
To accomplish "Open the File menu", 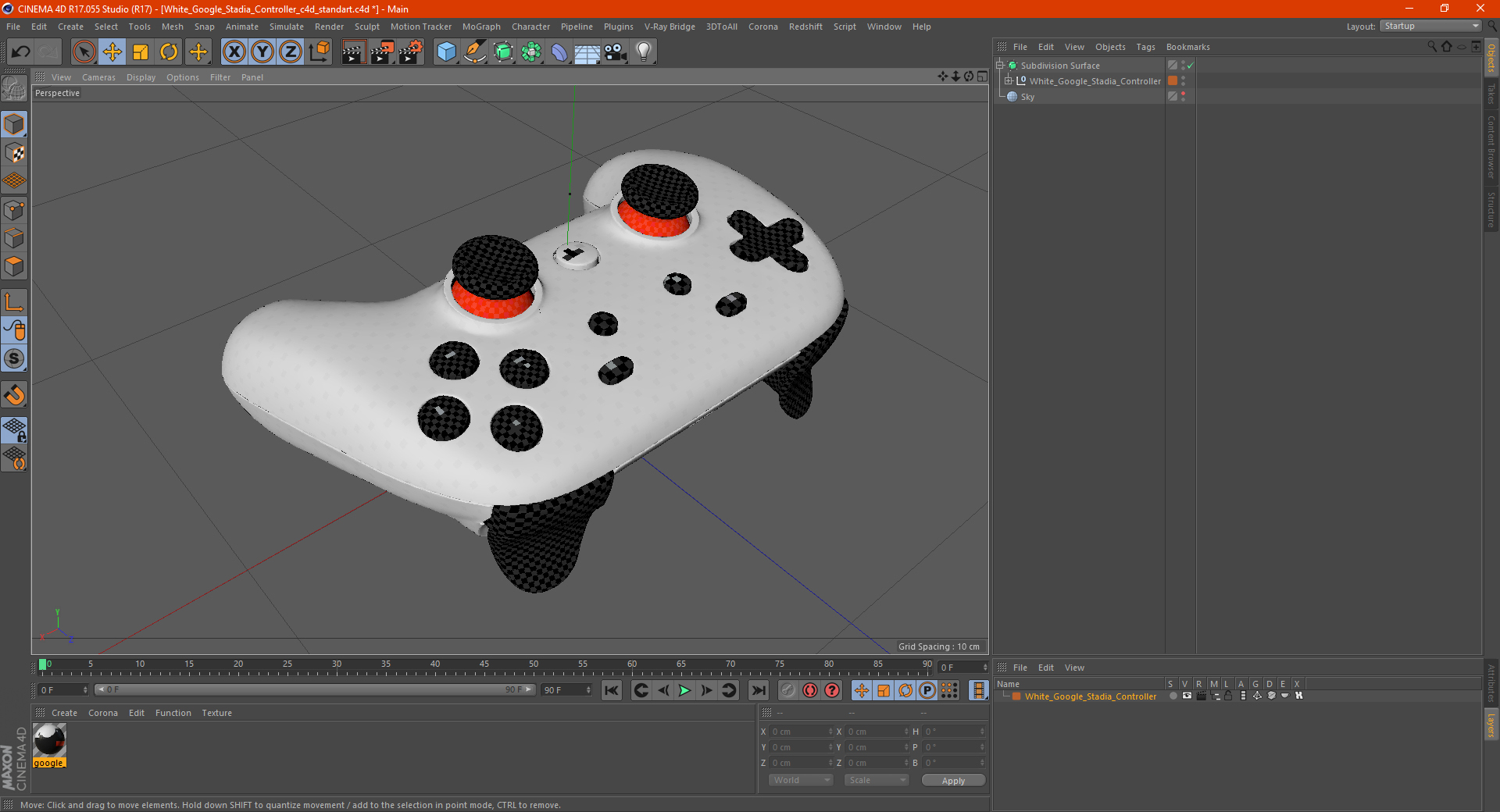I will coord(13,27).
